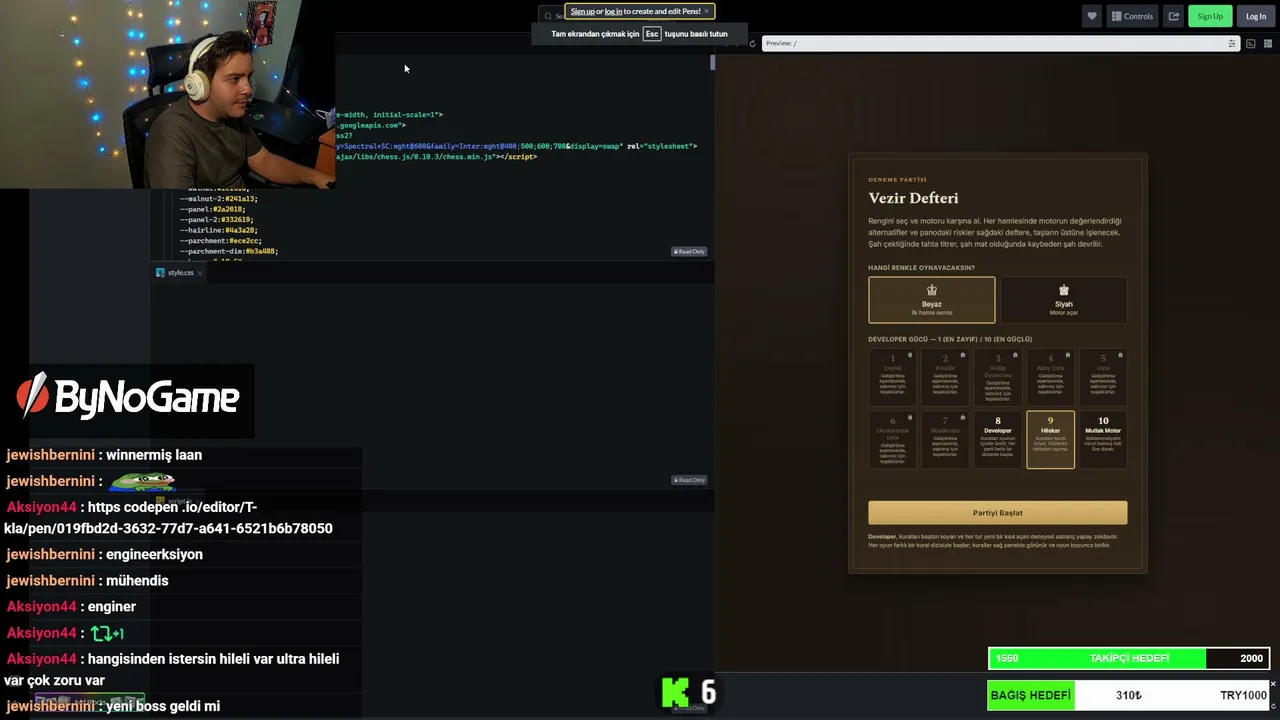Click the Takipçi Hedefi progress bar
The width and height of the screenshot is (1280, 720).
coord(1129,658)
